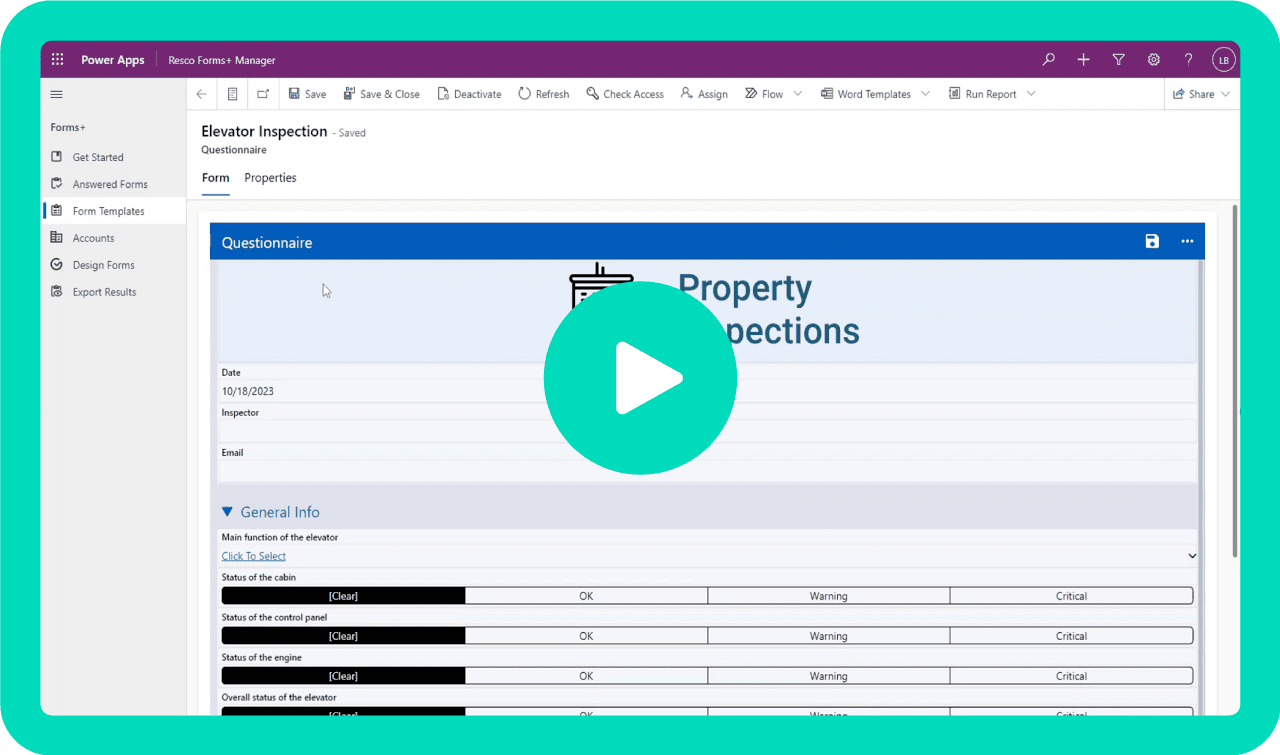Click the form record page icon
This screenshot has width=1280, height=755.
pyautogui.click(x=232, y=94)
